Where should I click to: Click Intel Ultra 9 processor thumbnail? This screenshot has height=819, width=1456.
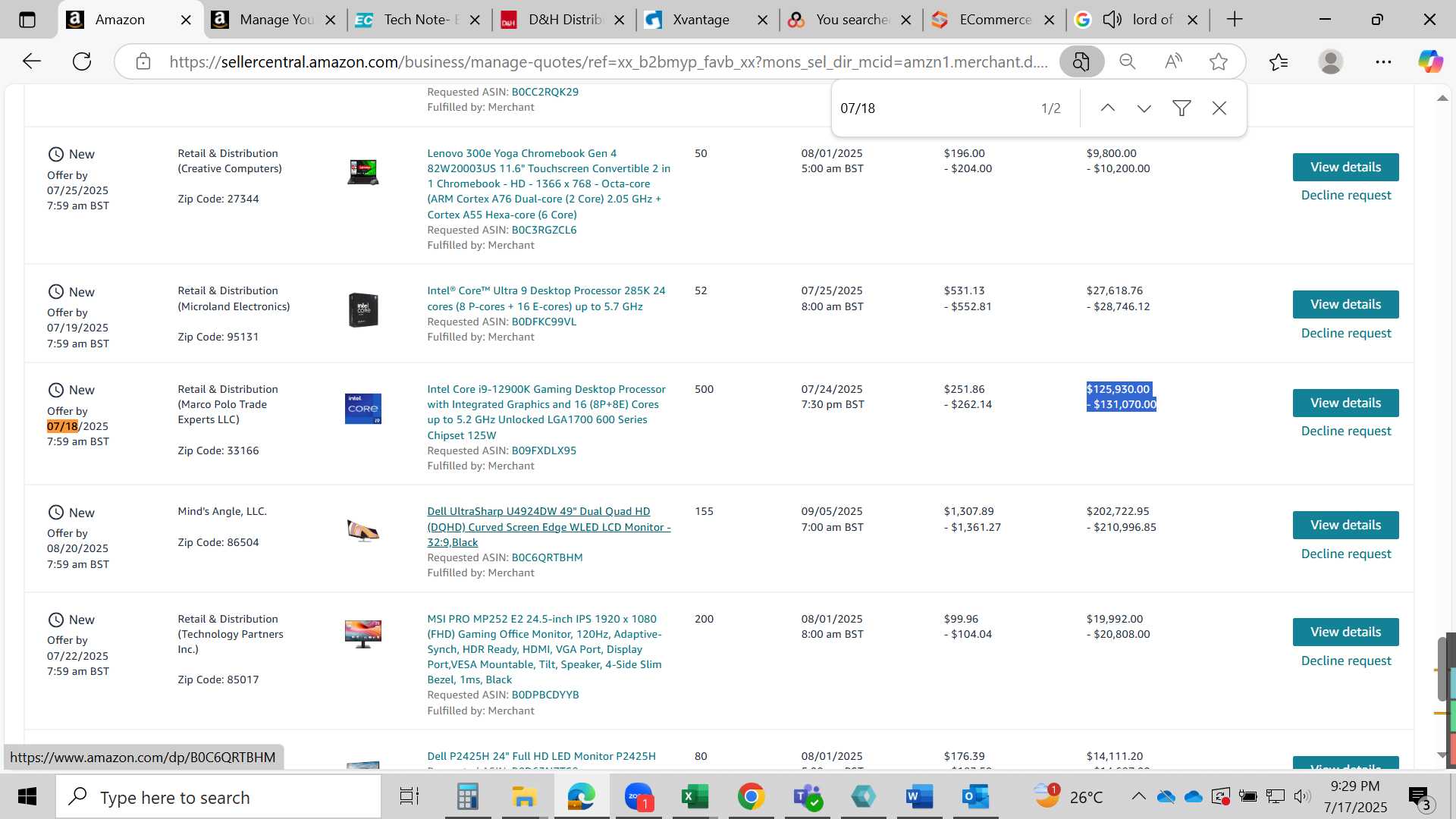(363, 310)
